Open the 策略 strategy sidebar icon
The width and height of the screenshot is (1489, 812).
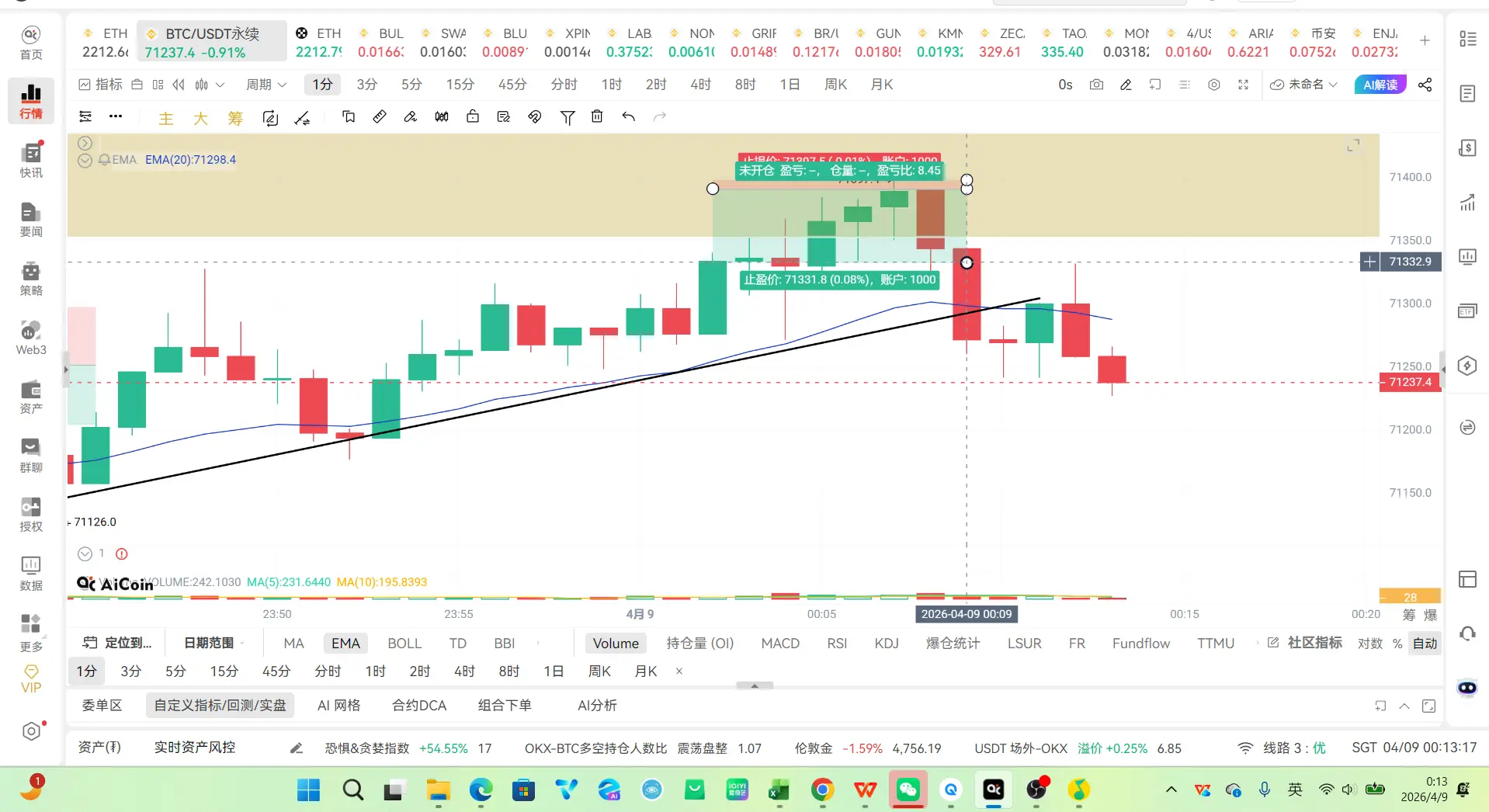tap(31, 279)
